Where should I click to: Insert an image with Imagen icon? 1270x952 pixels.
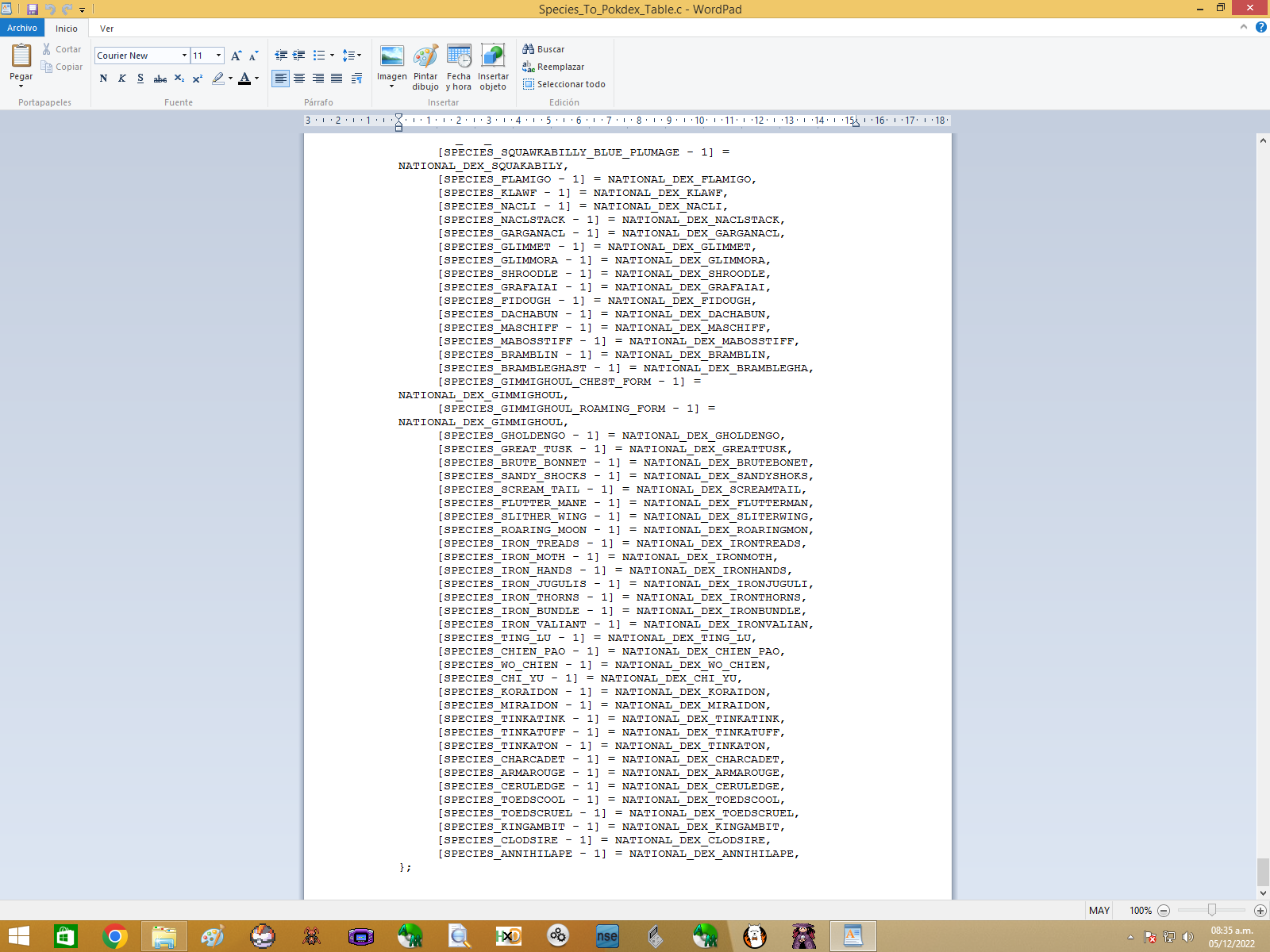[391, 56]
